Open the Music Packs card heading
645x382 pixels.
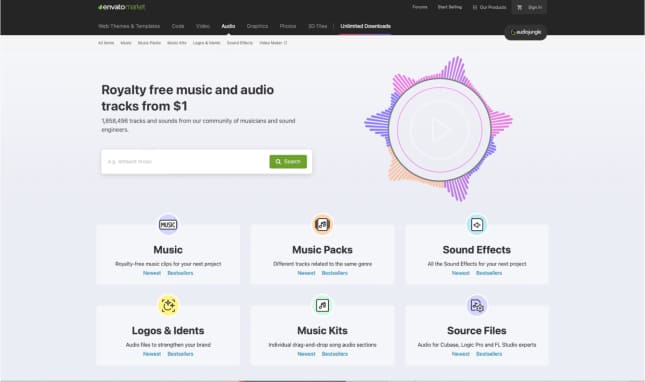(322, 250)
